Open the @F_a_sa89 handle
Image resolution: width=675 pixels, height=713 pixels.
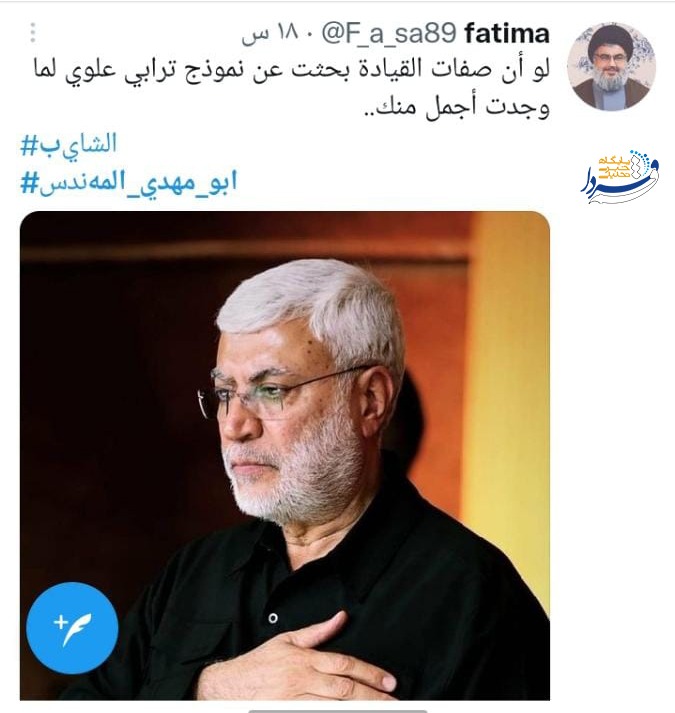pyautogui.click(x=389, y=34)
